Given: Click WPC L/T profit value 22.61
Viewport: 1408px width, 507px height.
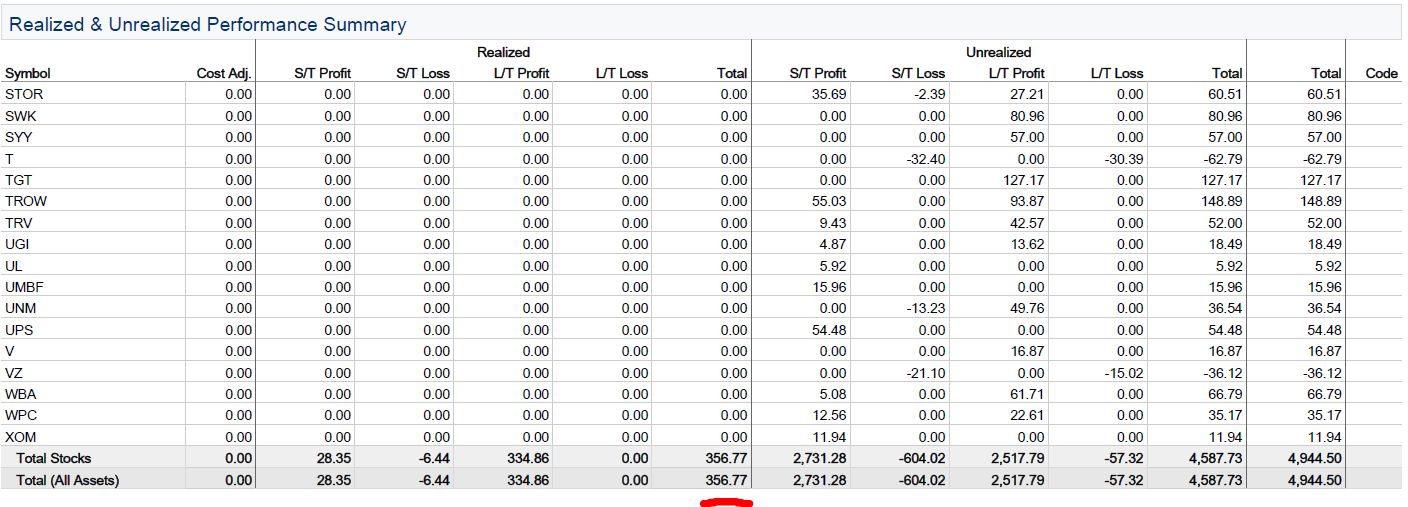Looking at the screenshot, I should point(1027,415).
